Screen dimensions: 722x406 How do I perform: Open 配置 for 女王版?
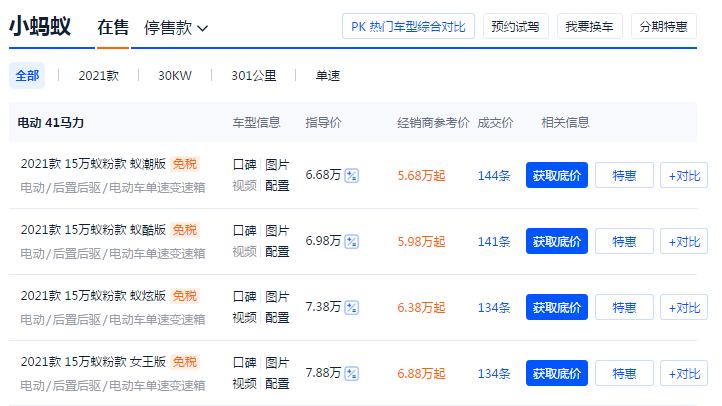(277, 383)
